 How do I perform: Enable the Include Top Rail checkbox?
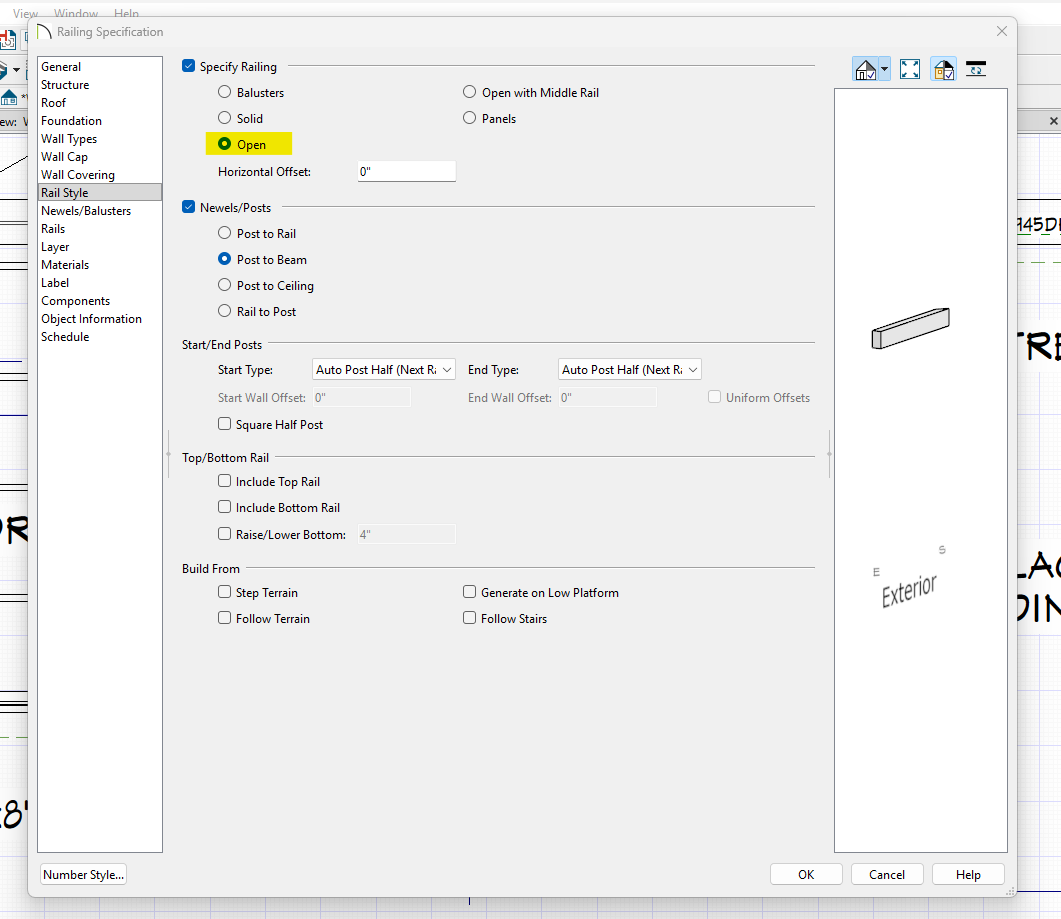click(225, 482)
